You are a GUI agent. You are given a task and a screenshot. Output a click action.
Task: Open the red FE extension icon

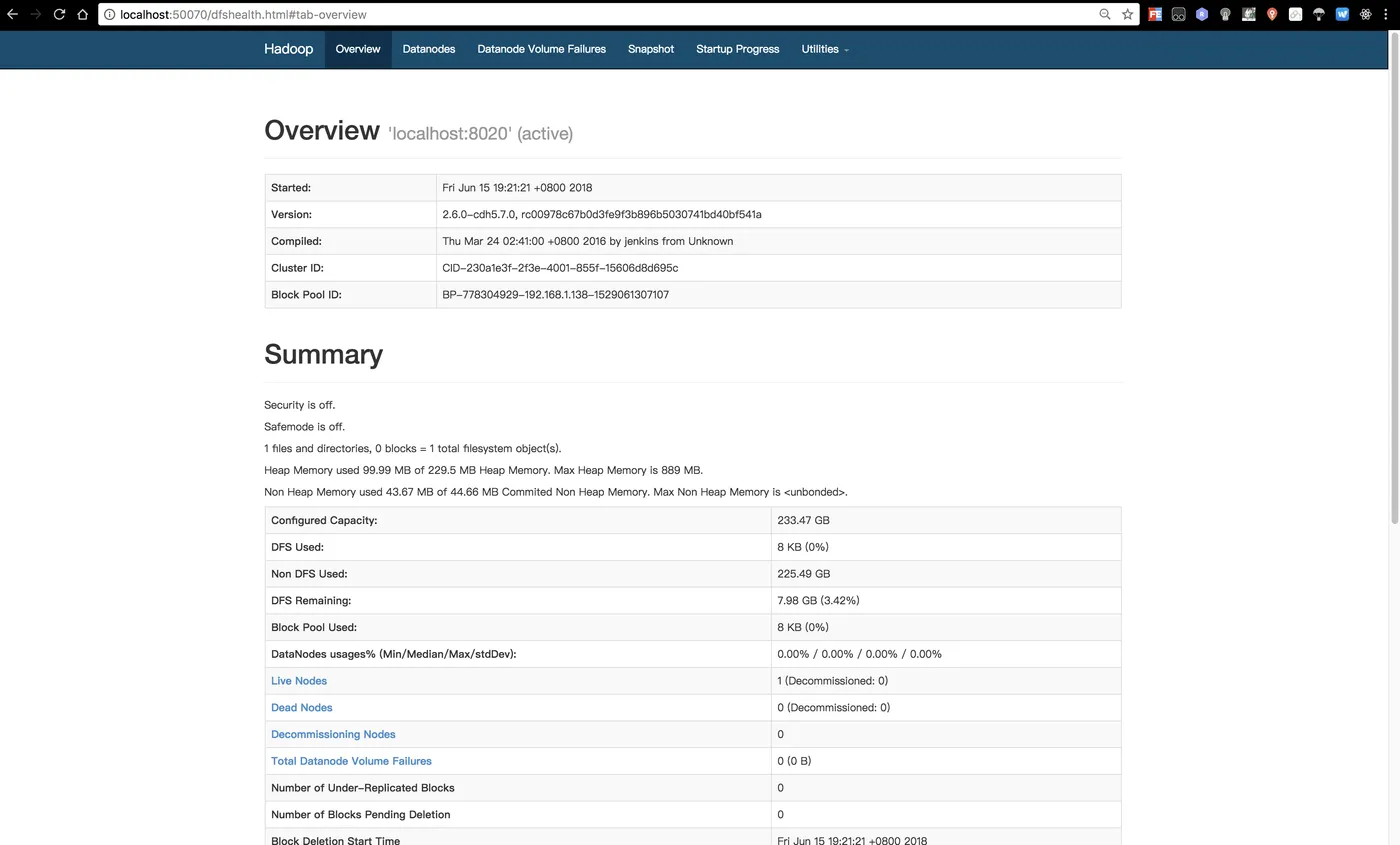1155,14
